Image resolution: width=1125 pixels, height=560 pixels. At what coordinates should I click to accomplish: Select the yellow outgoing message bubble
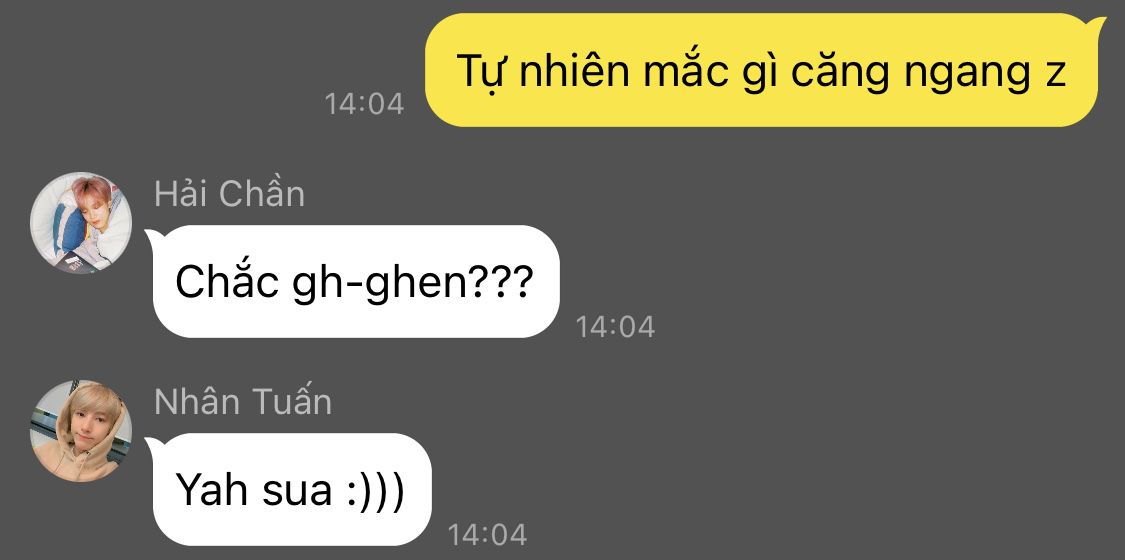coord(763,70)
